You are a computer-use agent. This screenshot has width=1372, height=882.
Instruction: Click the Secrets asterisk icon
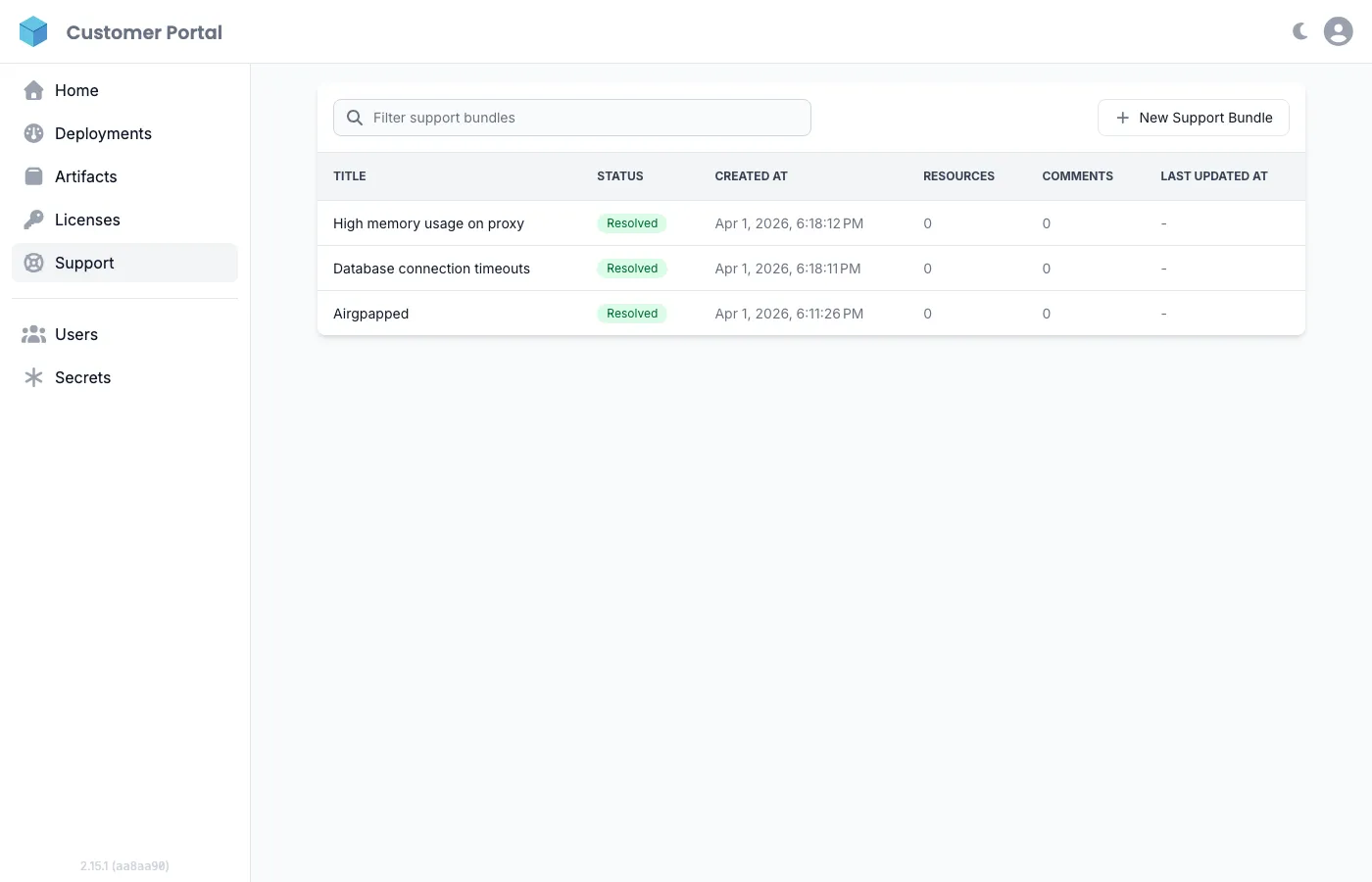pos(33,376)
